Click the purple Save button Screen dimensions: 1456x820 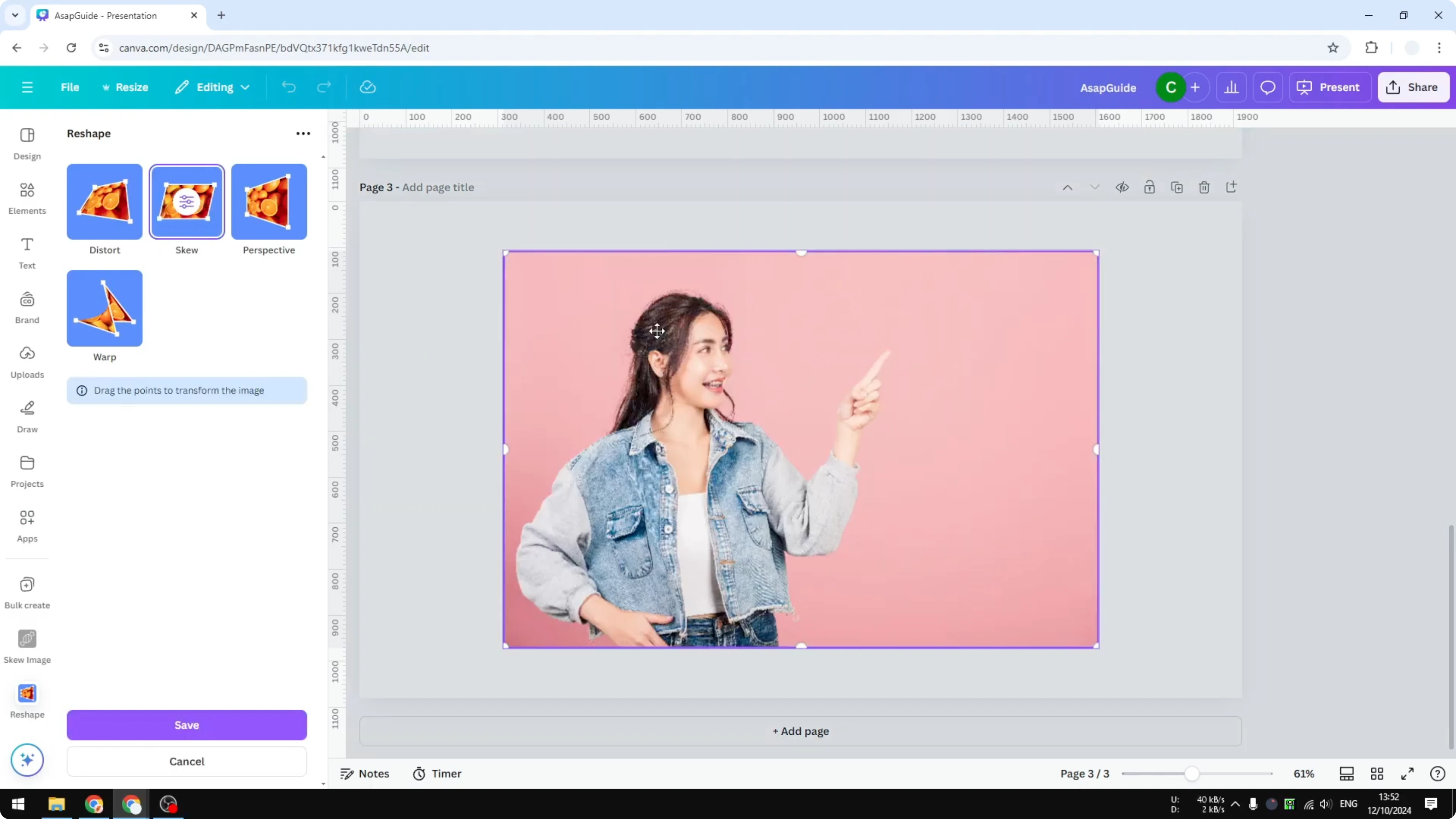(x=186, y=725)
